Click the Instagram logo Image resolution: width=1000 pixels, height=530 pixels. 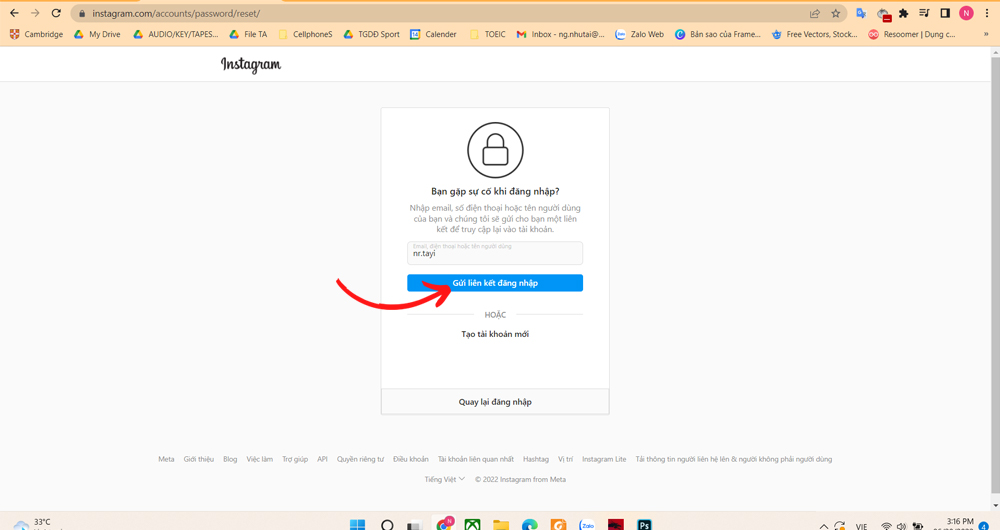251,64
